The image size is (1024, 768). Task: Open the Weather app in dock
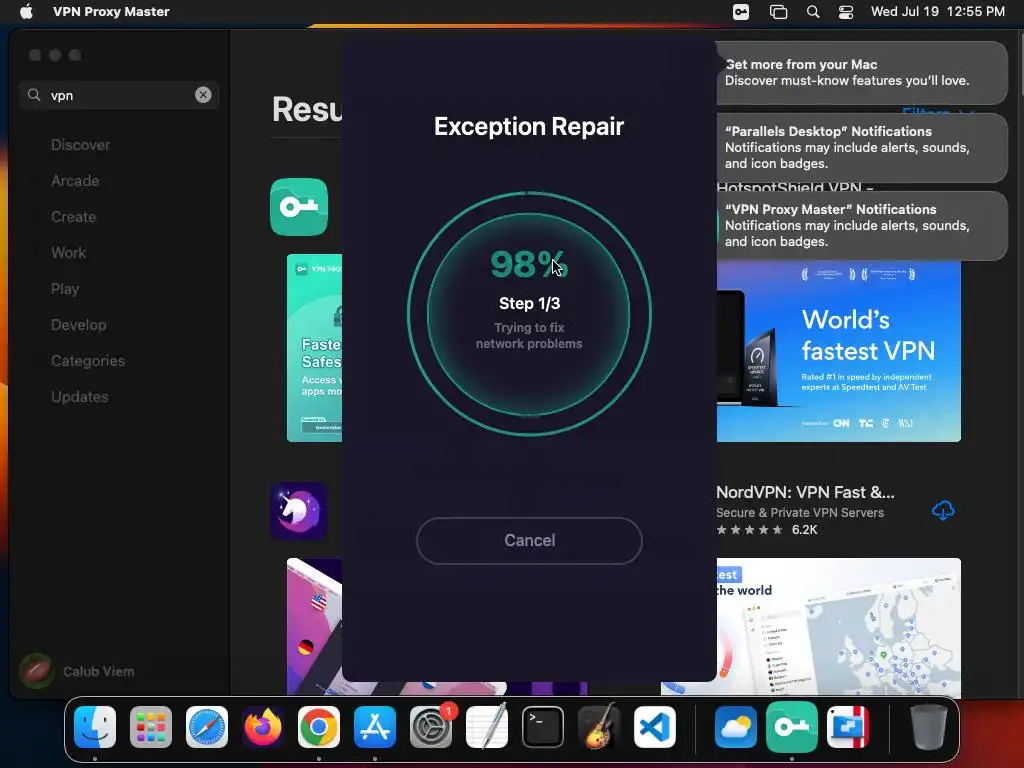(736, 727)
